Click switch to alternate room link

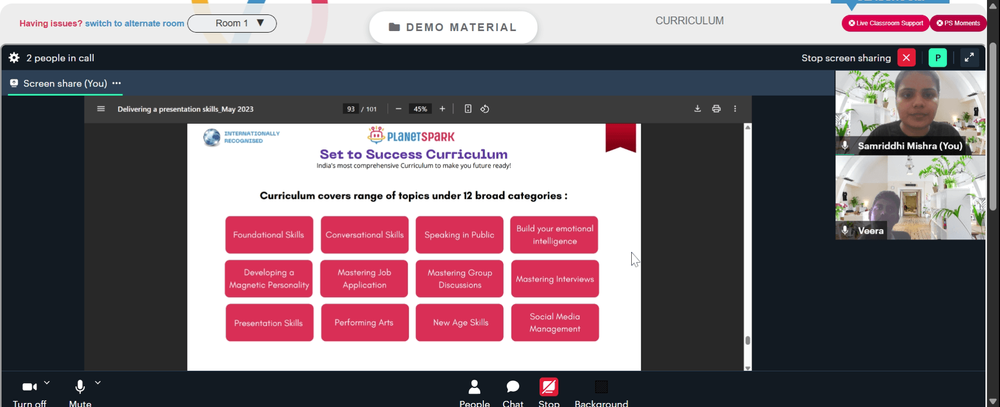click(x=135, y=24)
